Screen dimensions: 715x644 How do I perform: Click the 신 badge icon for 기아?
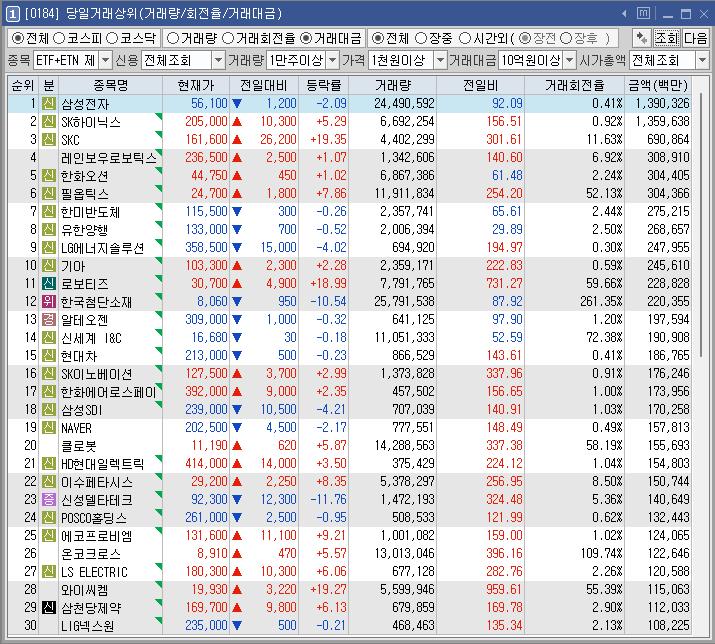pyautogui.click(x=49, y=265)
